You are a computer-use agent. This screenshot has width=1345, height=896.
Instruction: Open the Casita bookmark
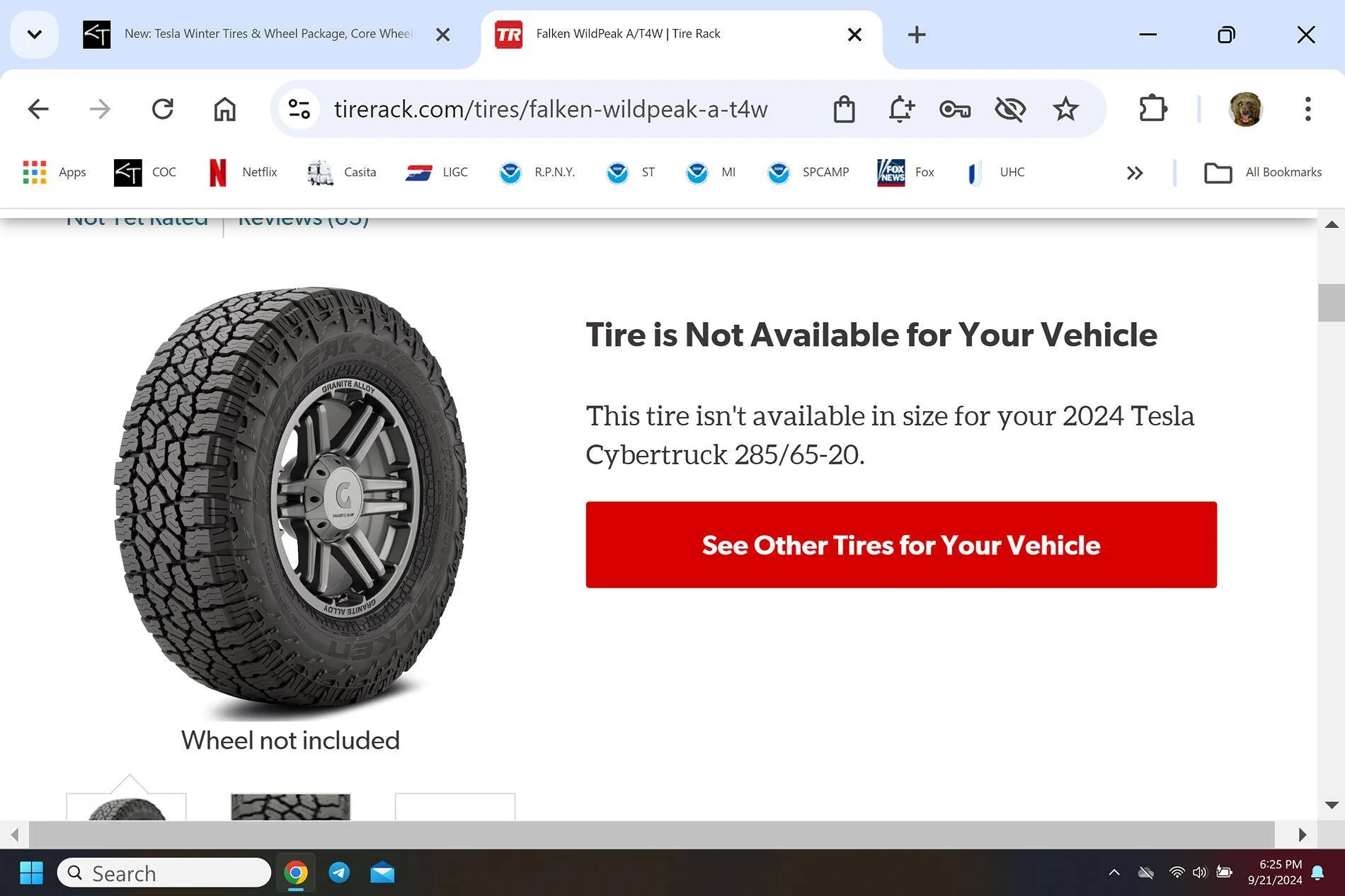tap(341, 172)
